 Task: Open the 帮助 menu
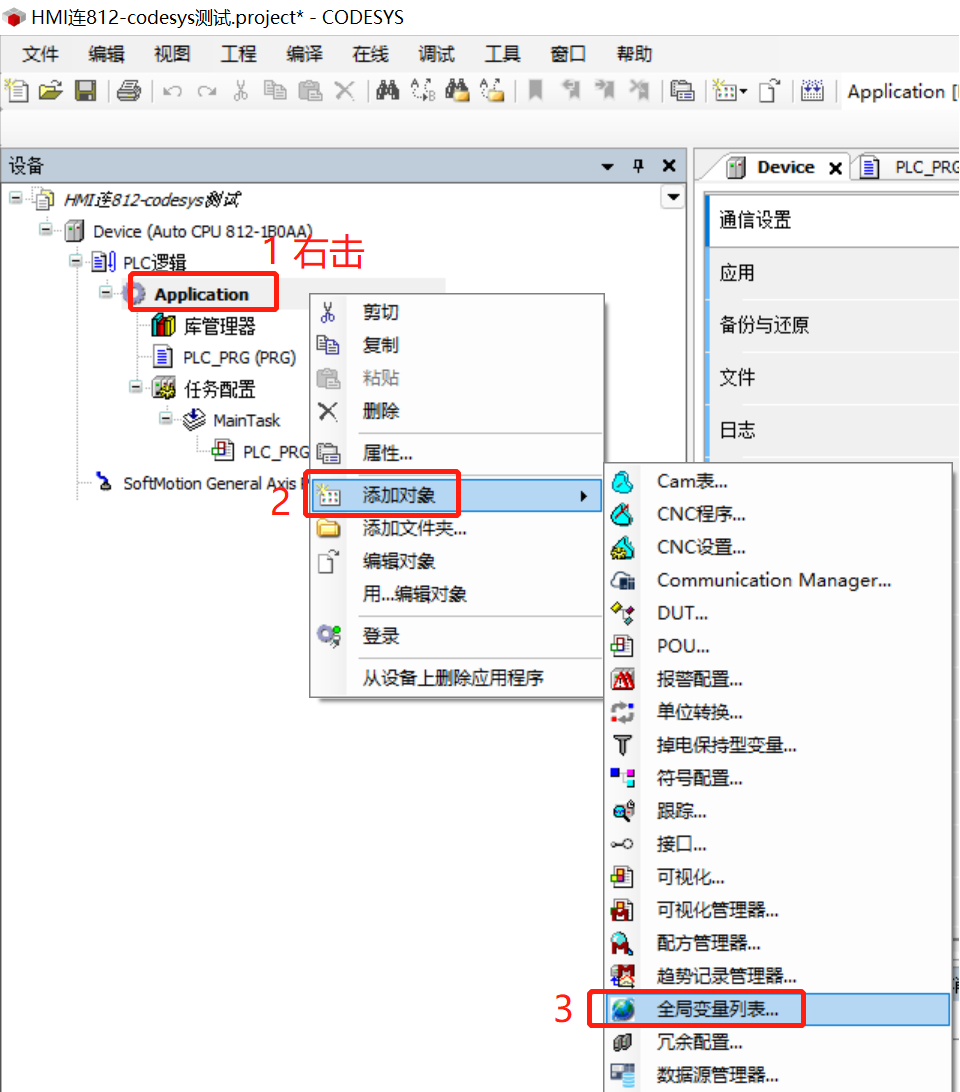point(635,54)
